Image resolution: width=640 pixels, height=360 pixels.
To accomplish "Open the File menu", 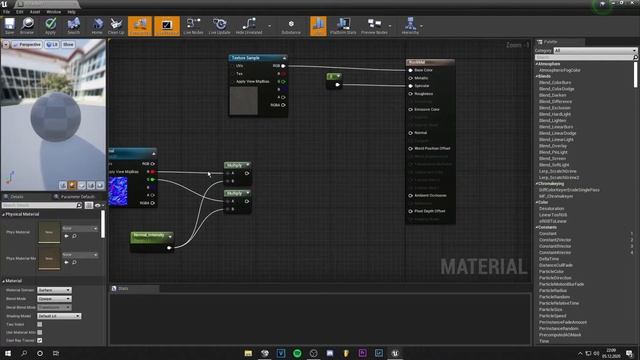I will tap(7, 12).
